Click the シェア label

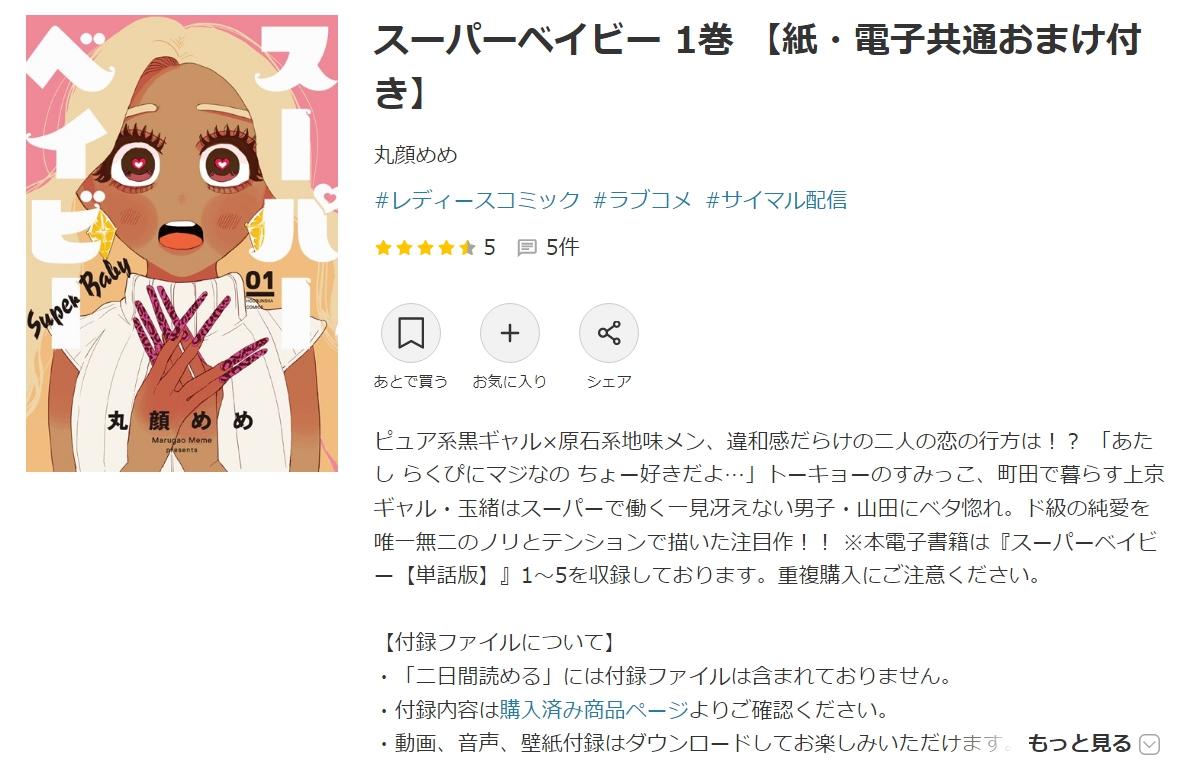pyautogui.click(x=608, y=382)
